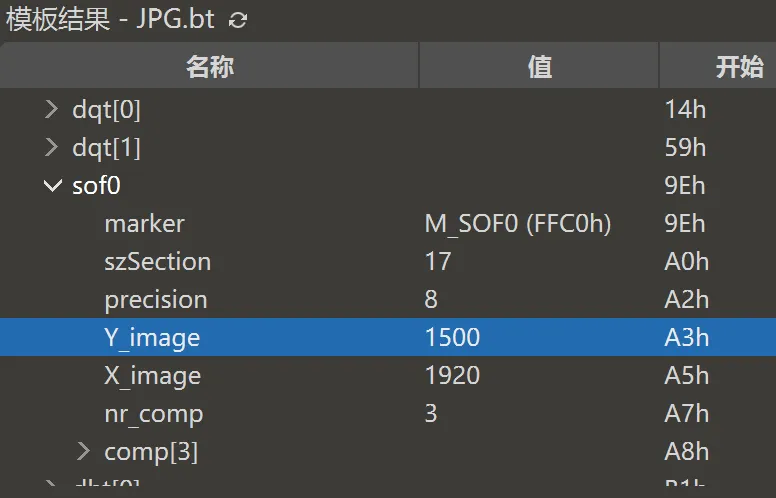Click the X_image value 1920
The height and width of the screenshot is (498, 776).
(452, 376)
